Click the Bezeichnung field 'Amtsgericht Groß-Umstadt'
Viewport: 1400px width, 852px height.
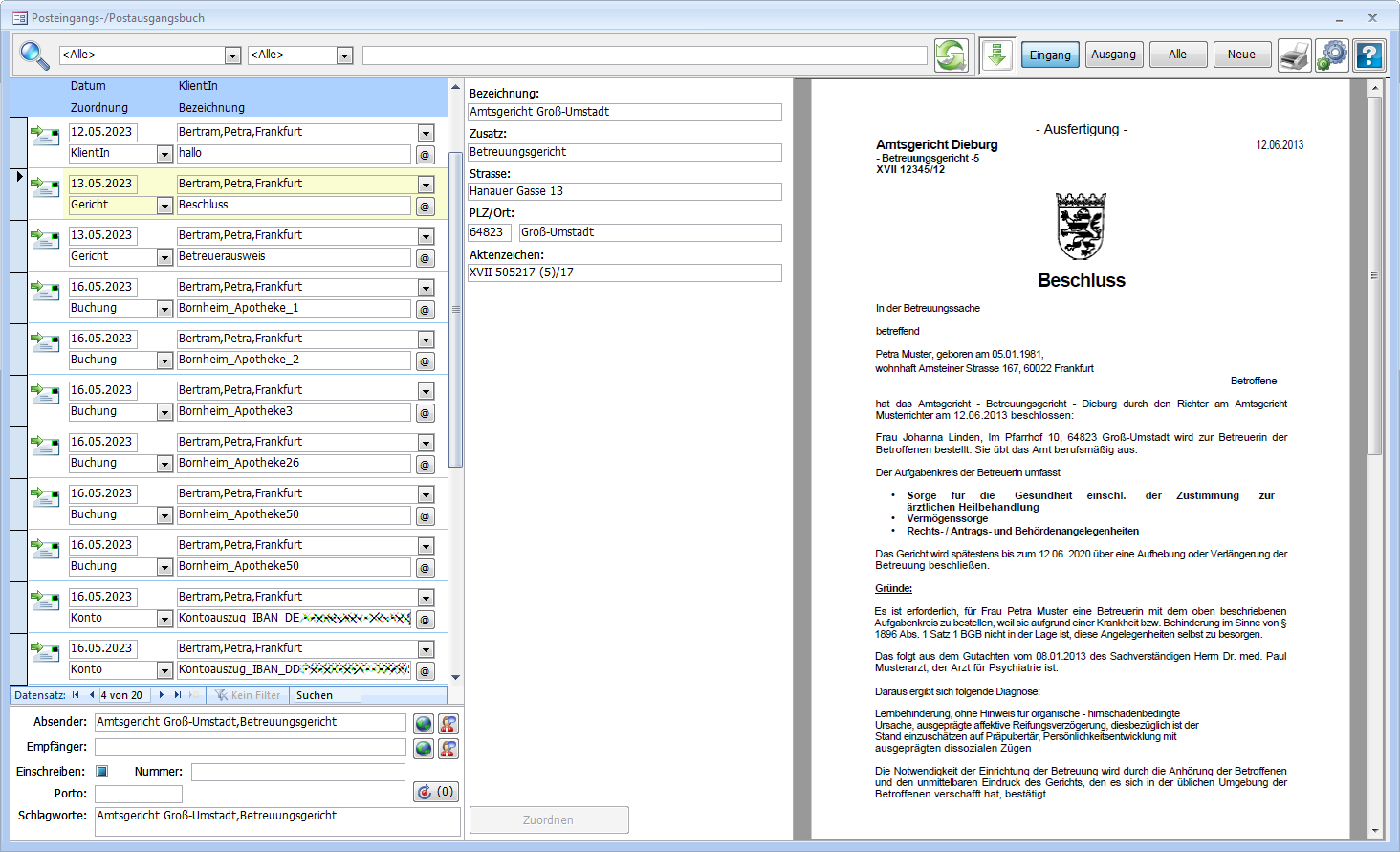click(x=624, y=112)
